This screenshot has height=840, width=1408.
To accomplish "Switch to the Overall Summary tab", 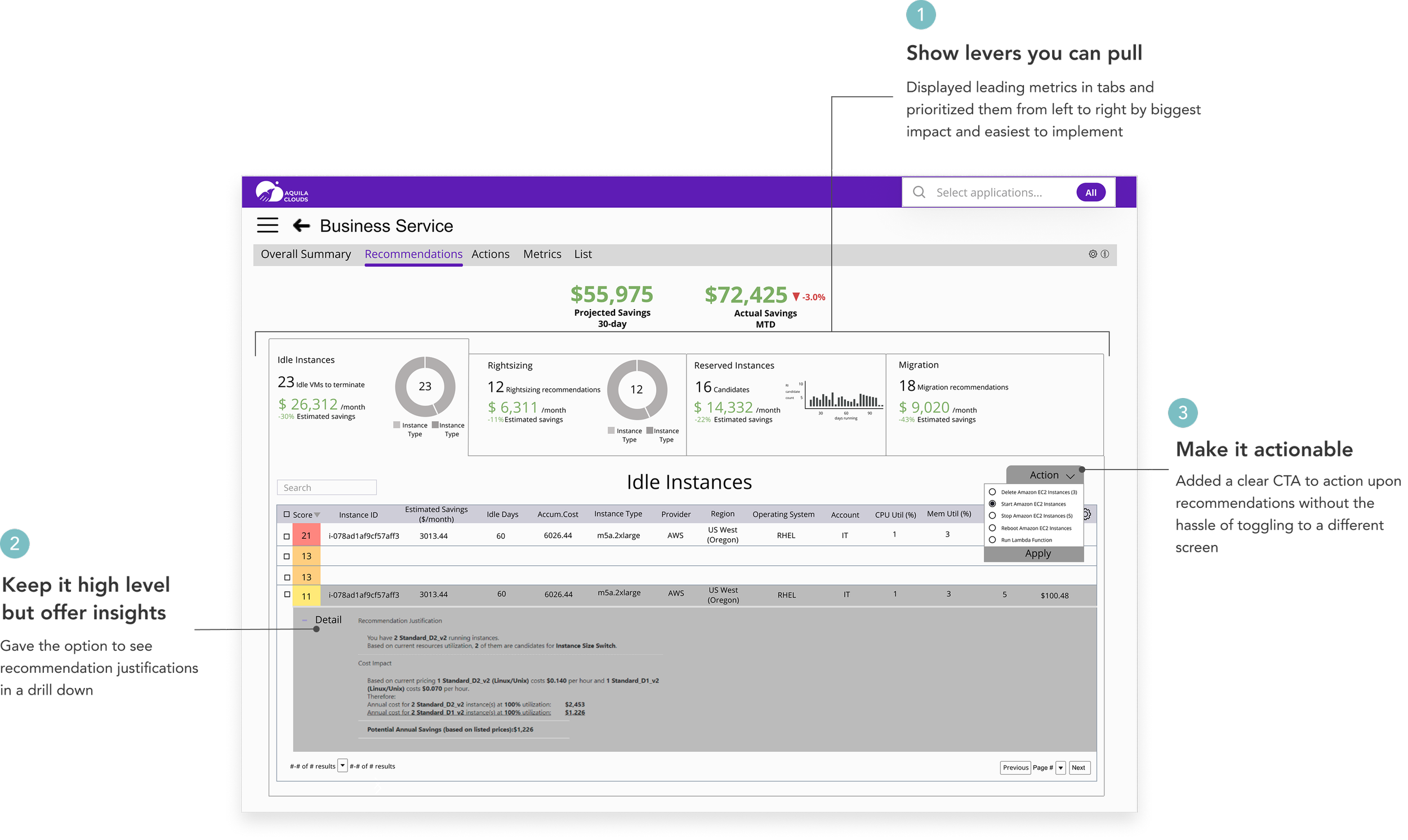I will click(306, 254).
